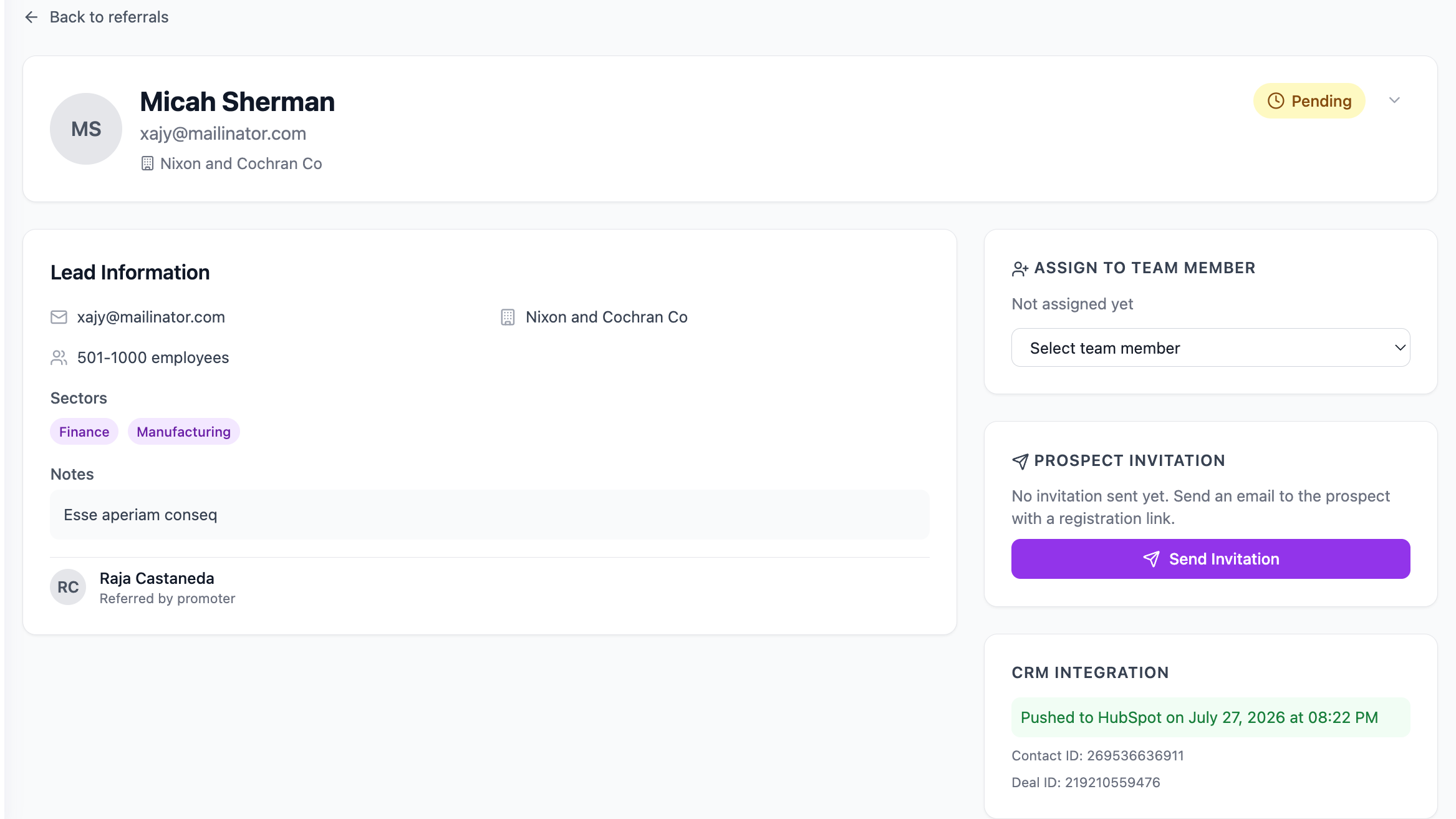Click the Micah Sherman name heading

pos(238,102)
